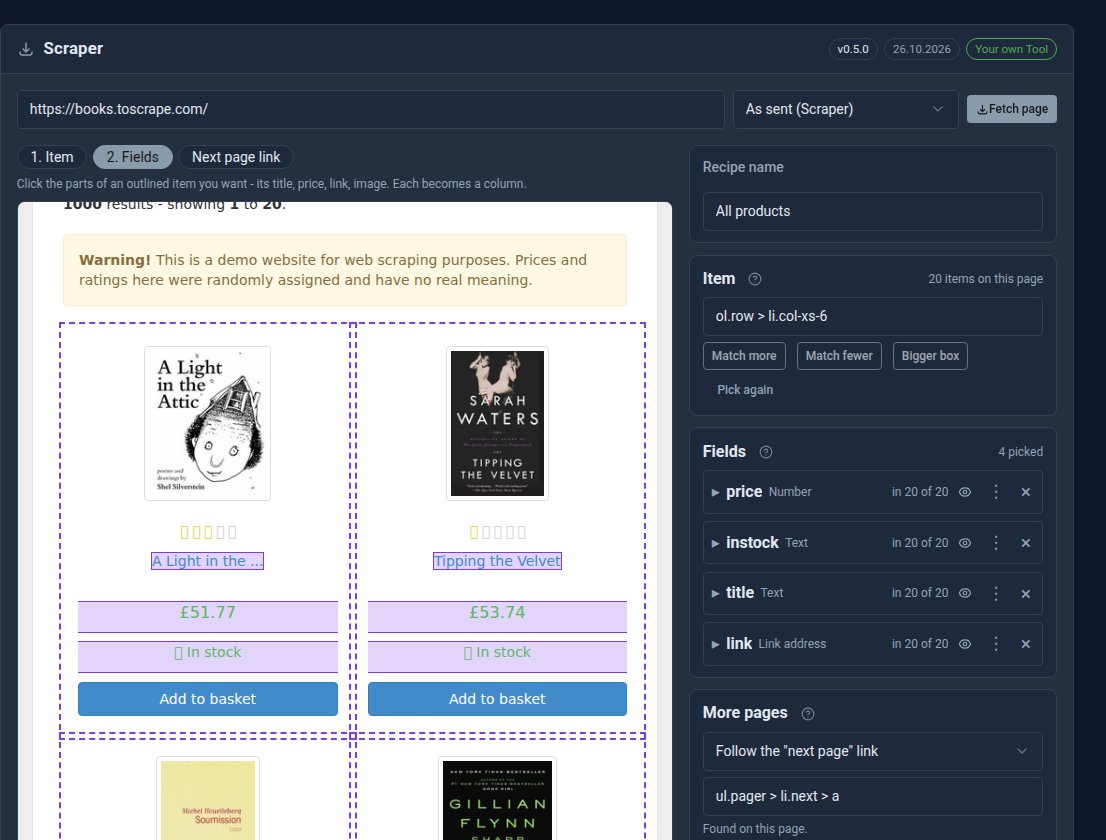This screenshot has width=1106, height=840.
Task: Click the 'Tipping the Velvet' title link
Action: point(497,561)
